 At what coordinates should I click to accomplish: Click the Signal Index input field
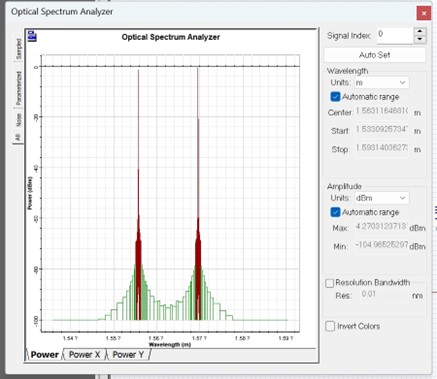tap(395, 35)
